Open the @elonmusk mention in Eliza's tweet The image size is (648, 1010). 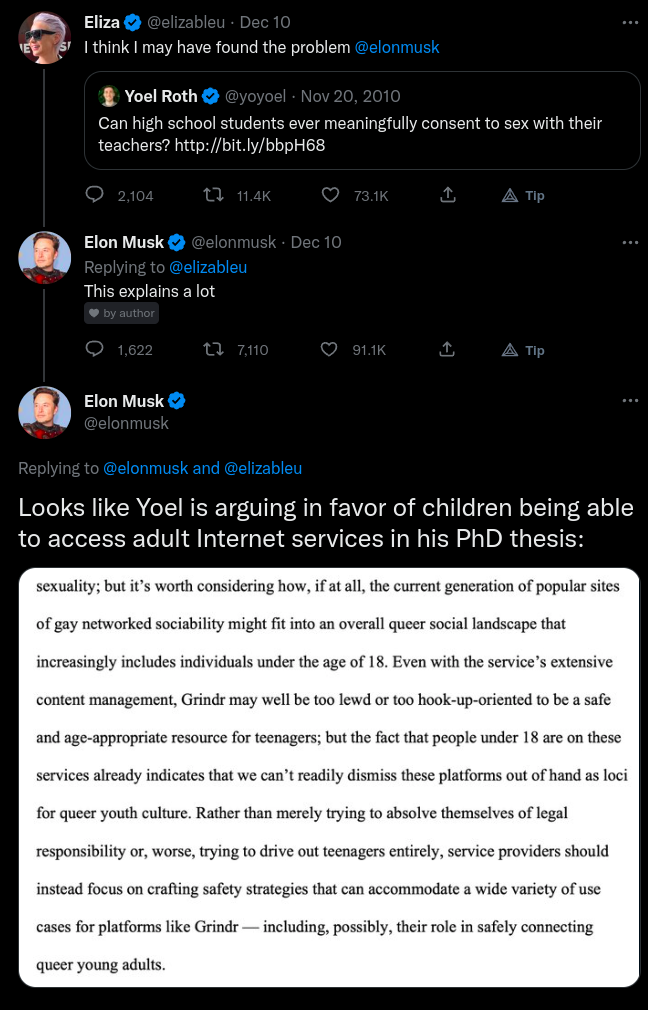(x=397, y=47)
